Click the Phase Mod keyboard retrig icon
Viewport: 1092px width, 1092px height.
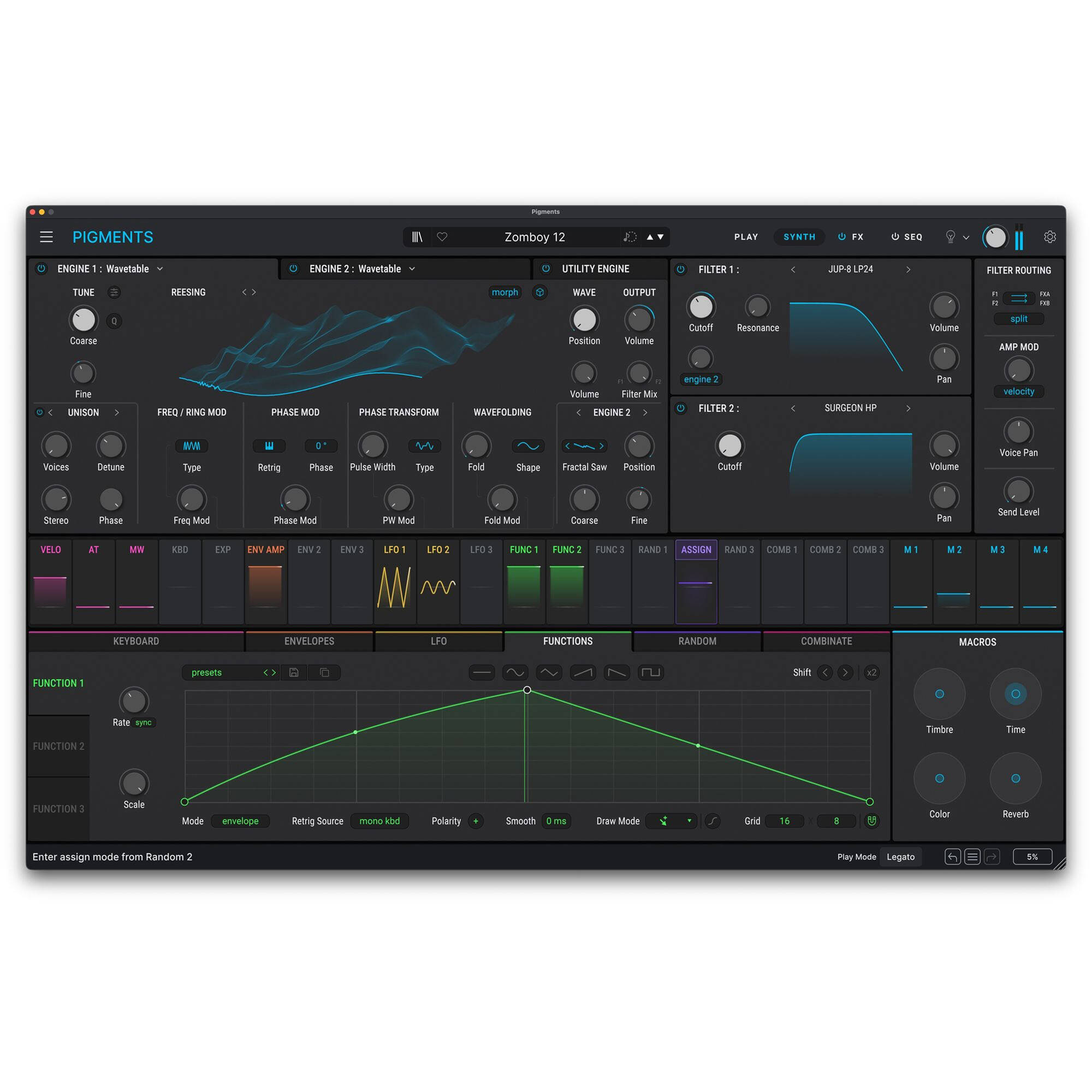pyautogui.click(x=269, y=446)
